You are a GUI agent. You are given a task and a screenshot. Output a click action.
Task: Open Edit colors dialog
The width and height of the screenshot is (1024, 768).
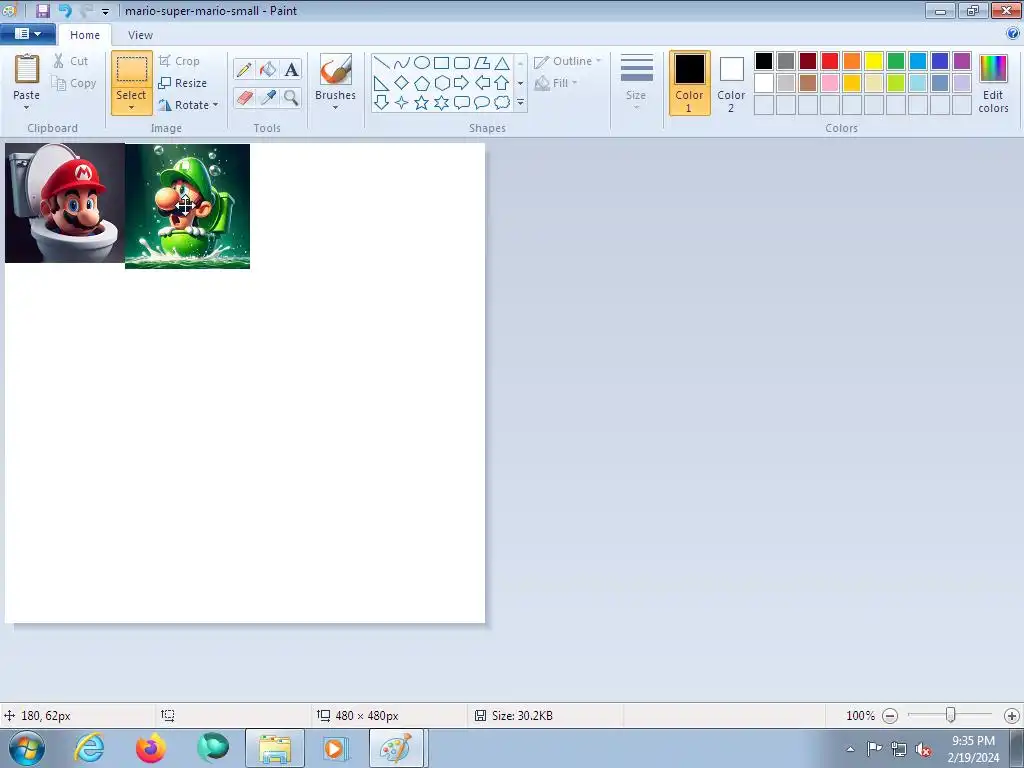(x=993, y=84)
